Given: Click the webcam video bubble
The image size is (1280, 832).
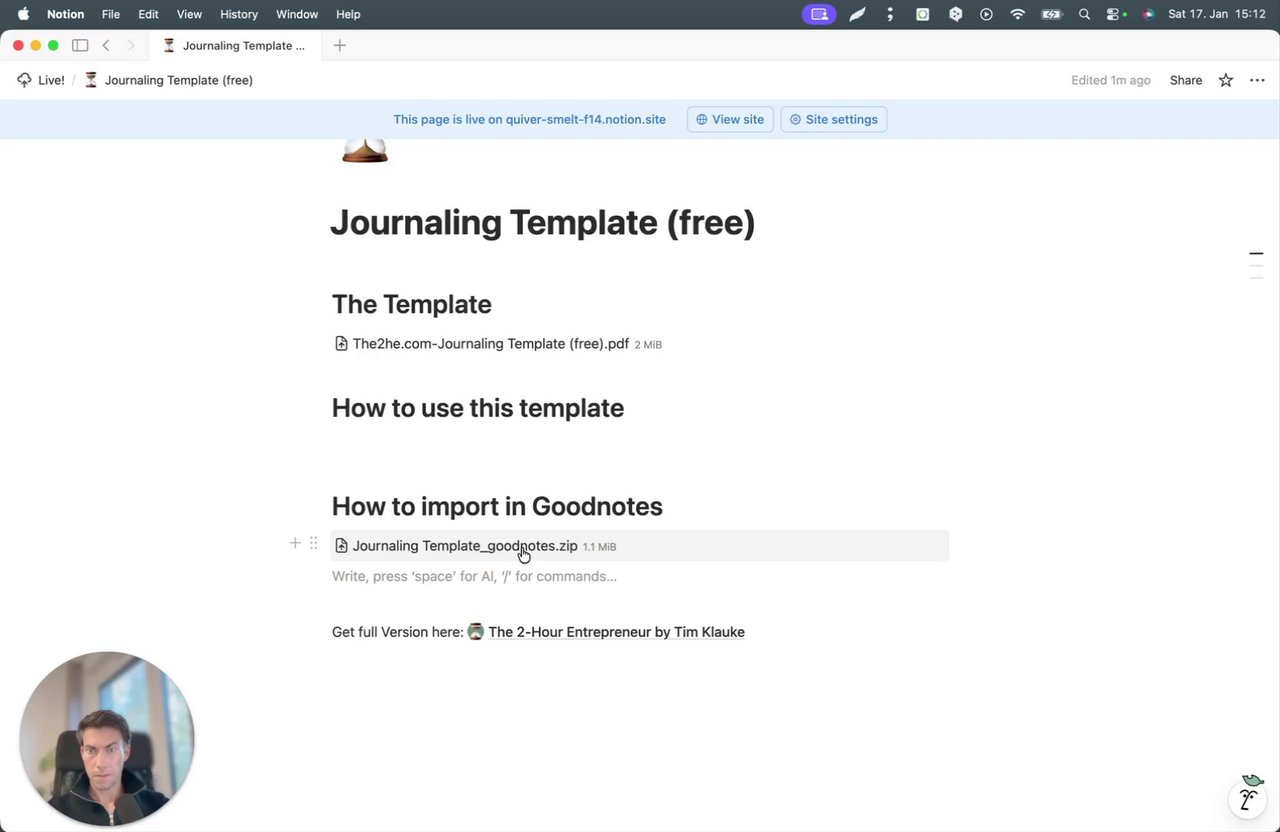Looking at the screenshot, I should coord(106,739).
